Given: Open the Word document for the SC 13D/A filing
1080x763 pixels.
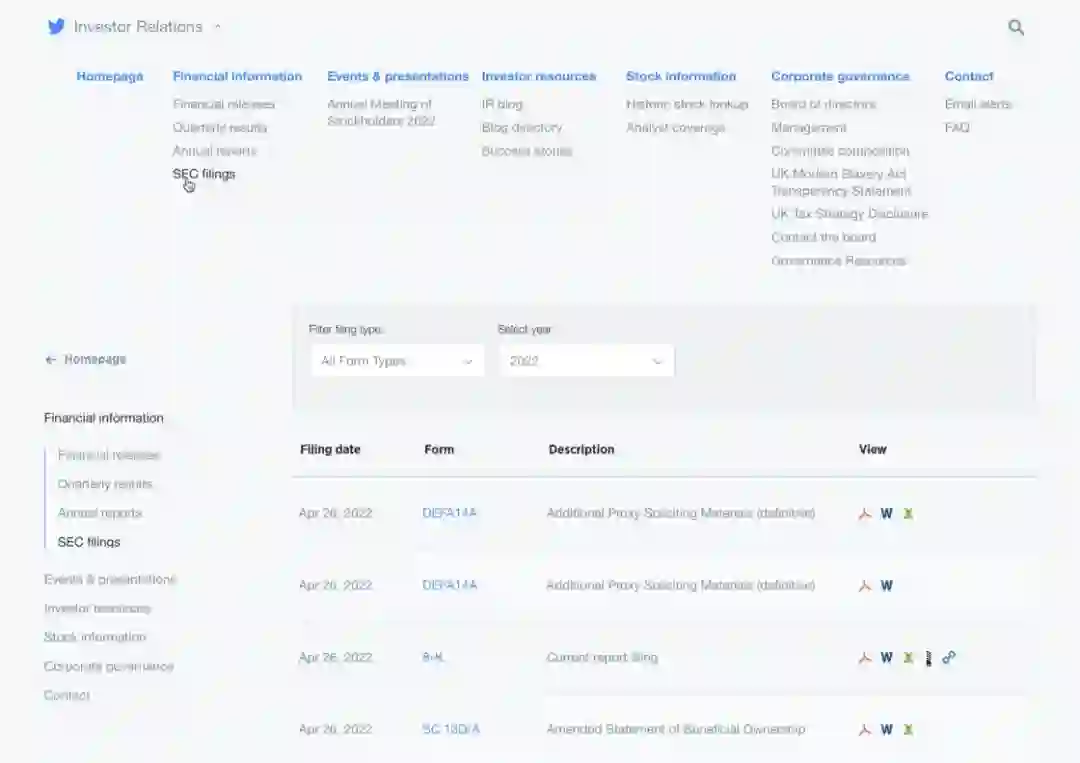Looking at the screenshot, I should click(886, 730).
